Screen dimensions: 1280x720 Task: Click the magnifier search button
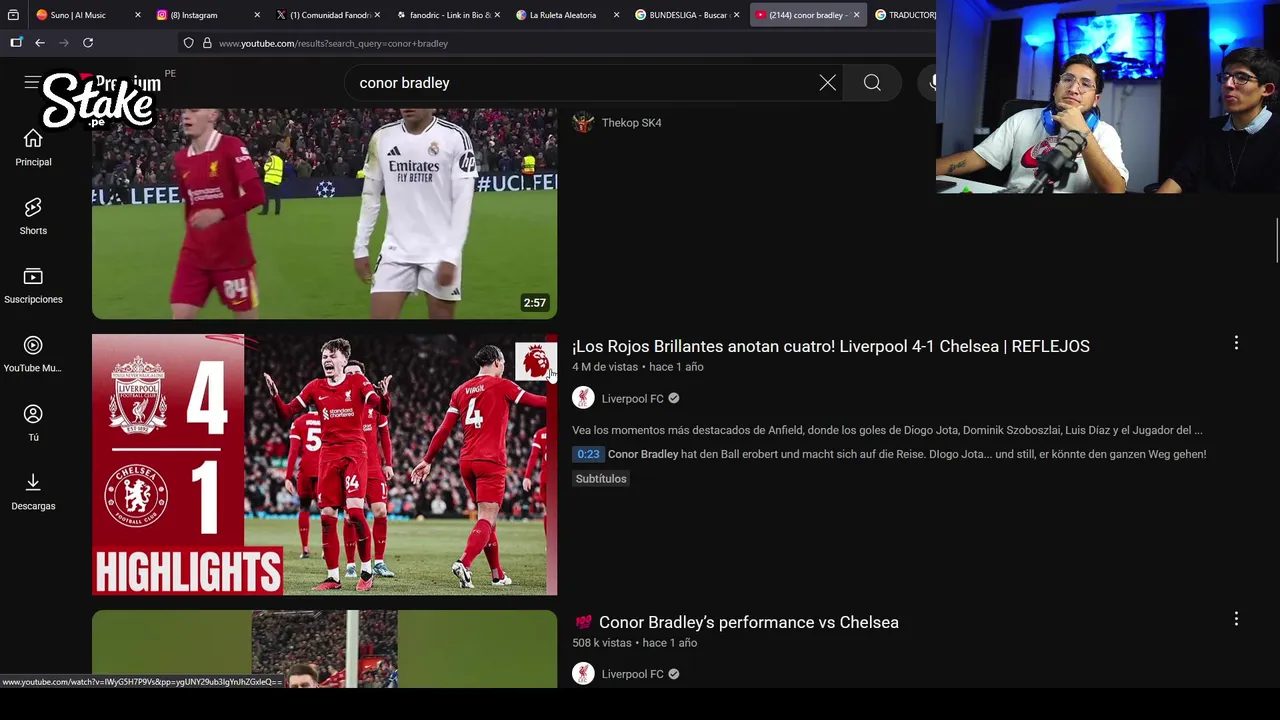[x=872, y=83]
